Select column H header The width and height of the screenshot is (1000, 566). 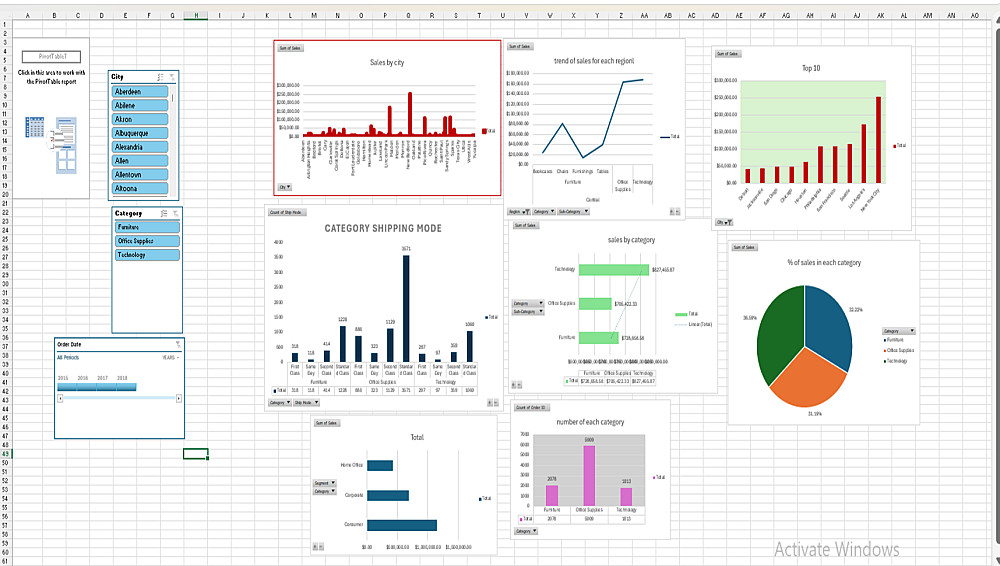(x=196, y=15)
